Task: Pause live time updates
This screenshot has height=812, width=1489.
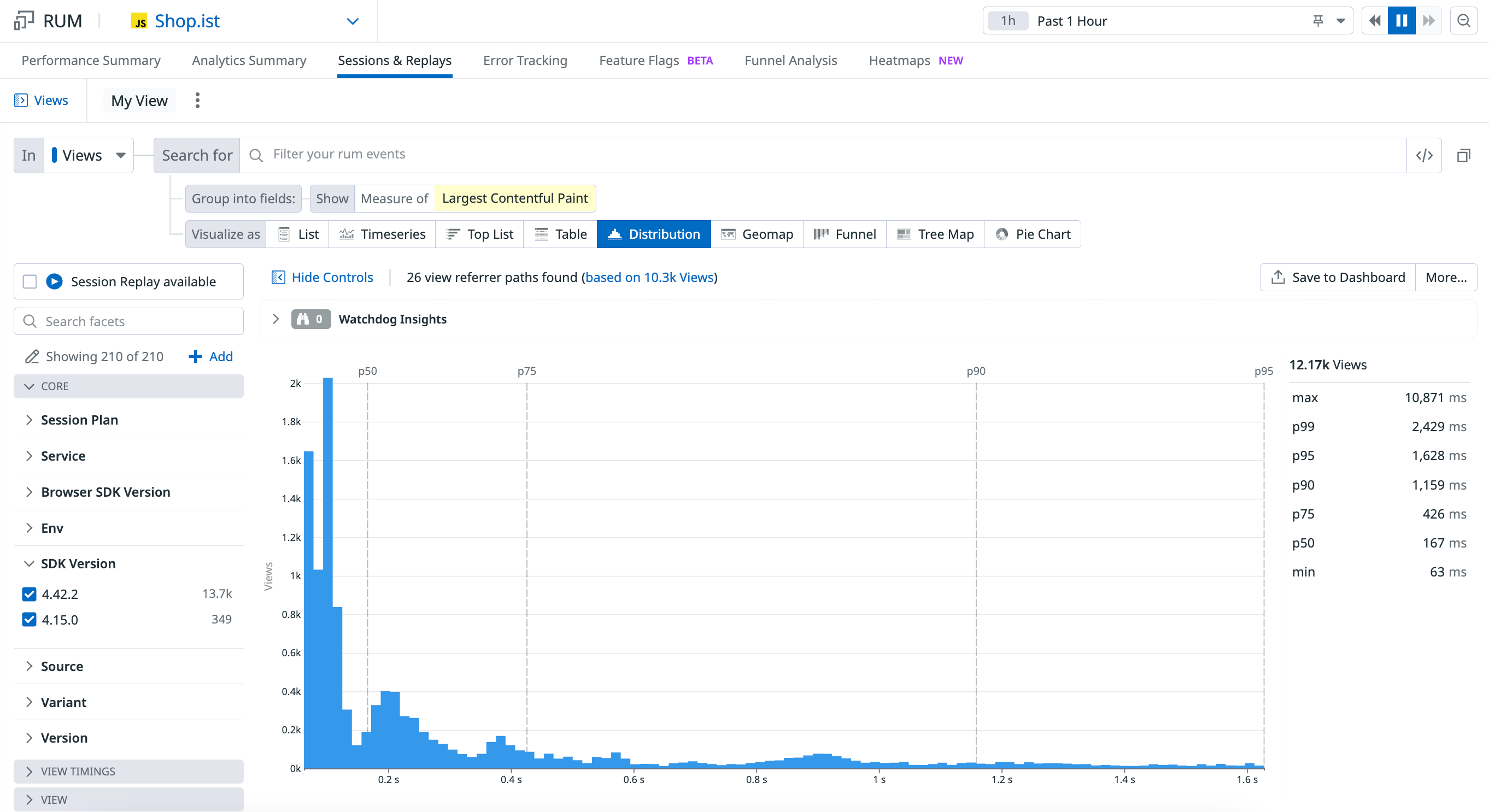Action: 1401,21
